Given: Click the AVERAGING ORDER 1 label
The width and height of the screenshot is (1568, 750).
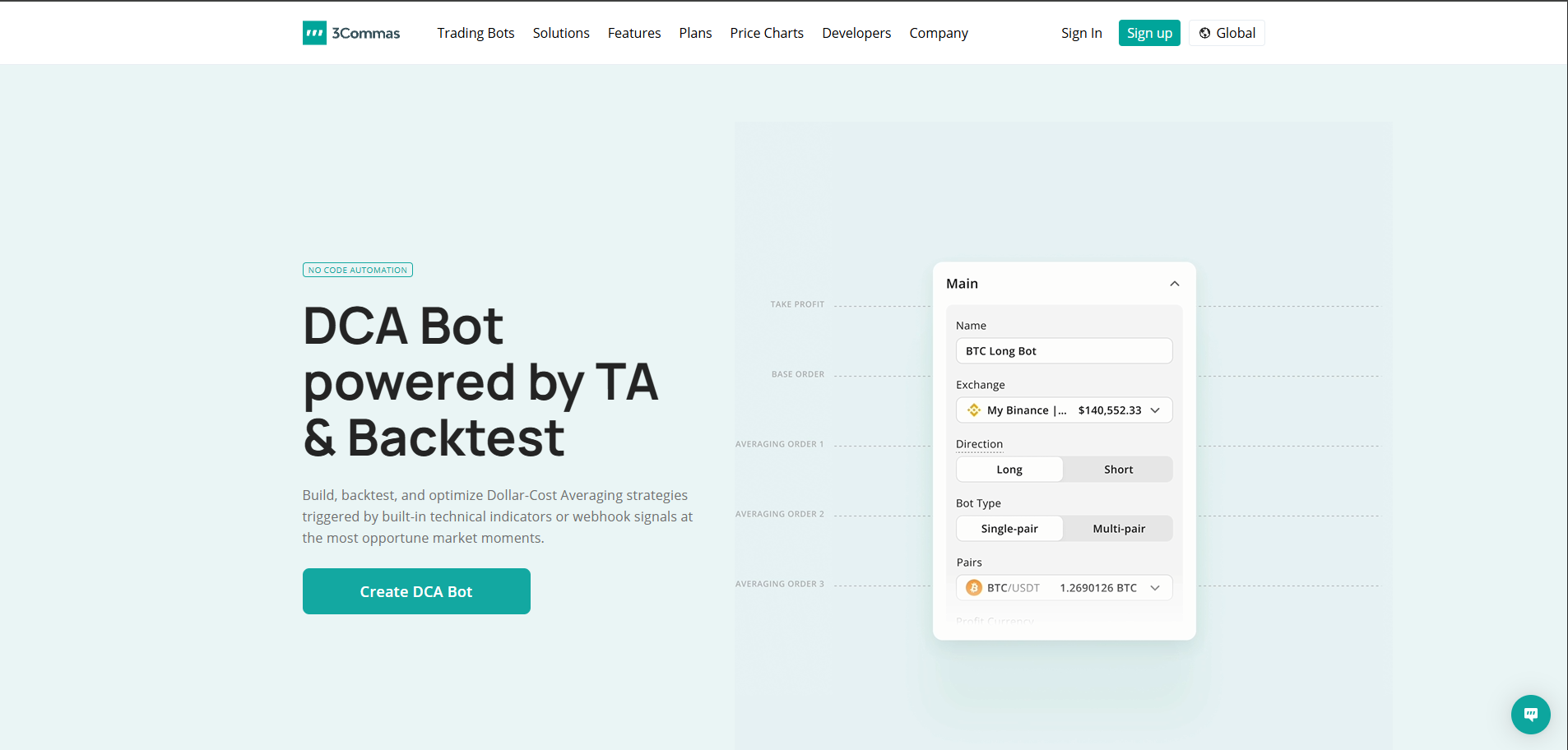Looking at the screenshot, I should [x=780, y=444].
